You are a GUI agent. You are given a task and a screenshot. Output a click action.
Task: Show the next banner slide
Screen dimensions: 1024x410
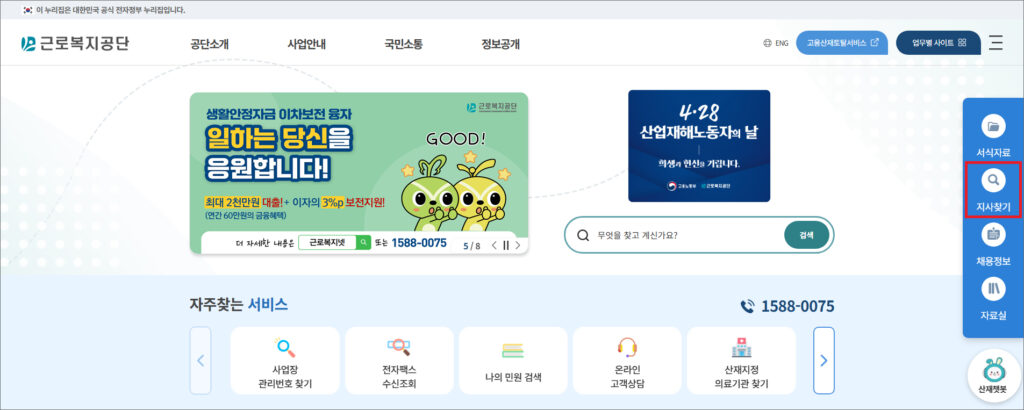518,245
